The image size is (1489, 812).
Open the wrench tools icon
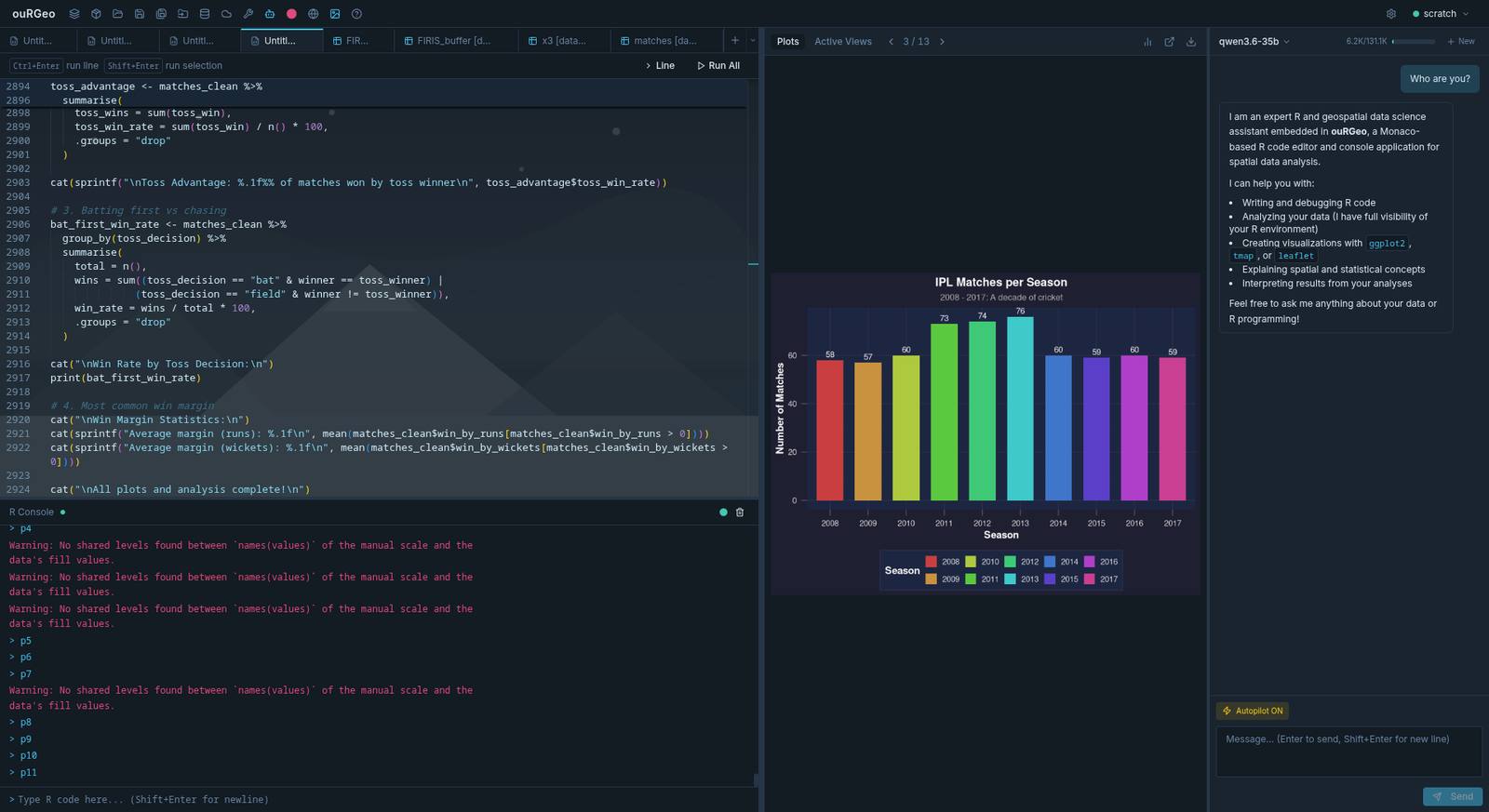248,14
